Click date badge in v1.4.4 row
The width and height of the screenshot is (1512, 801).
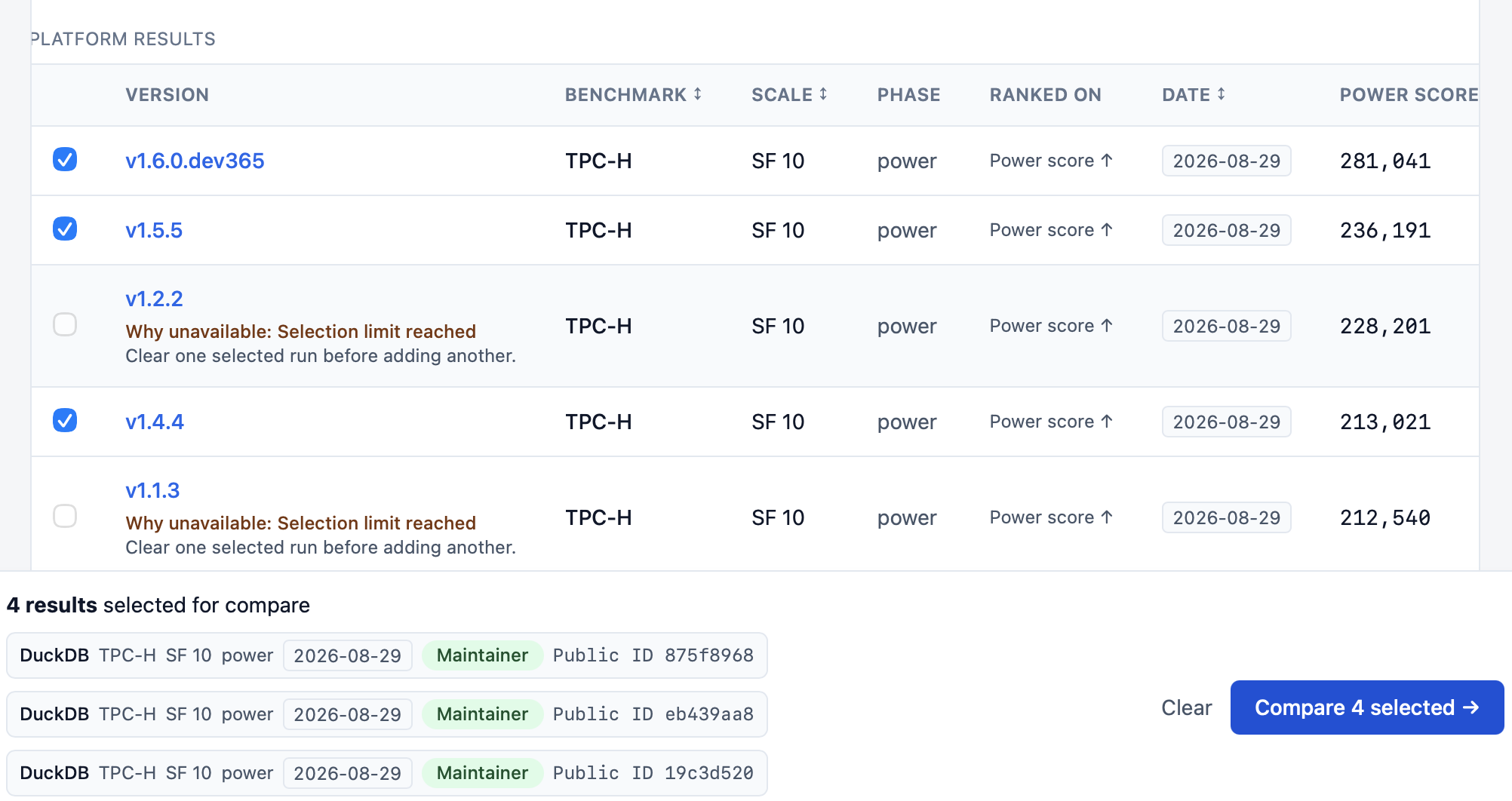(x=1227, y=422)
